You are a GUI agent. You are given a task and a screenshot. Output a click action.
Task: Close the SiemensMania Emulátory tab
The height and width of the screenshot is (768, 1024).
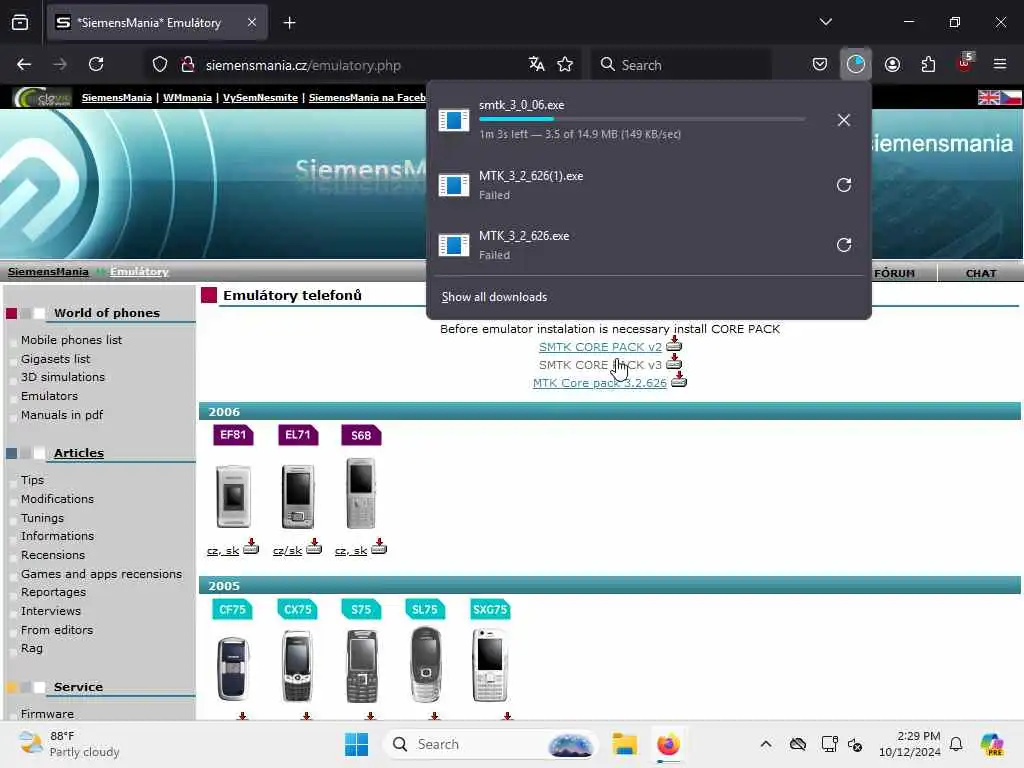pyautogui.click(x=251, y=23)
